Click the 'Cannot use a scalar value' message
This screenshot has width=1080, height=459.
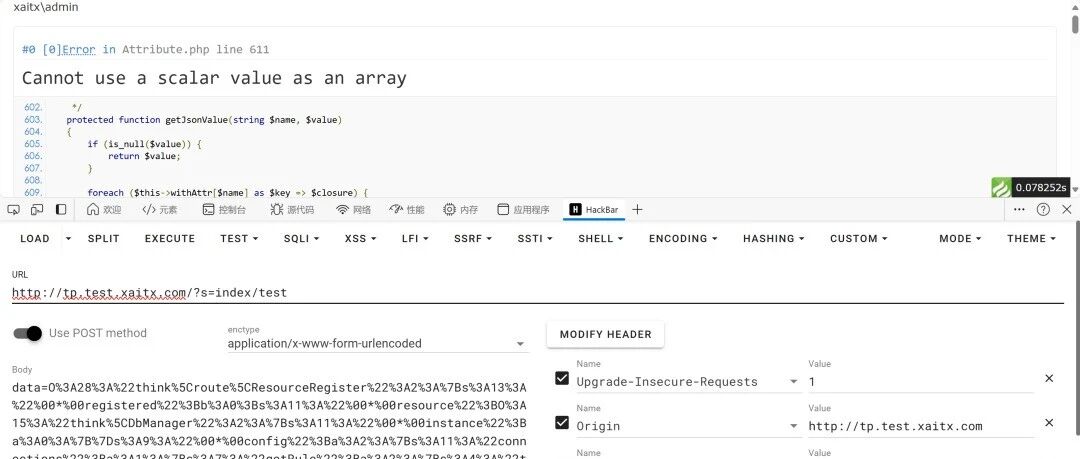coord(214,78)
